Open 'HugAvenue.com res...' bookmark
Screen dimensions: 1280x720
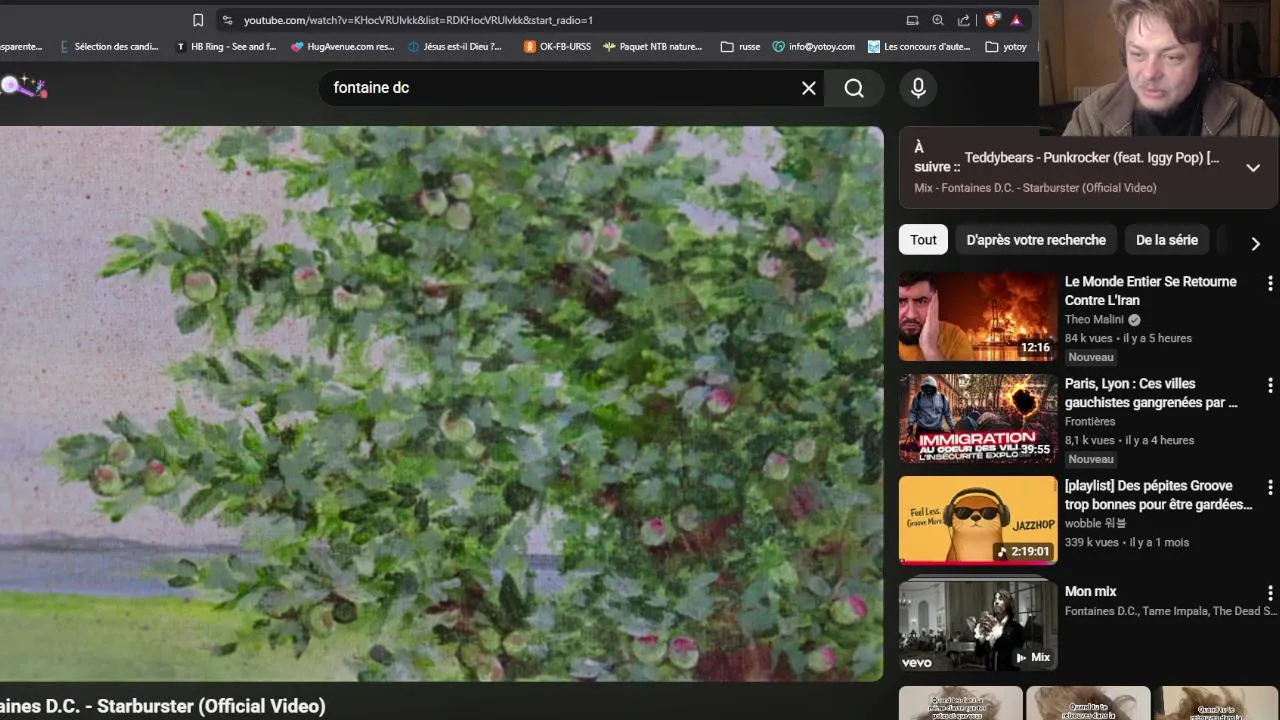tap(343, 46)
